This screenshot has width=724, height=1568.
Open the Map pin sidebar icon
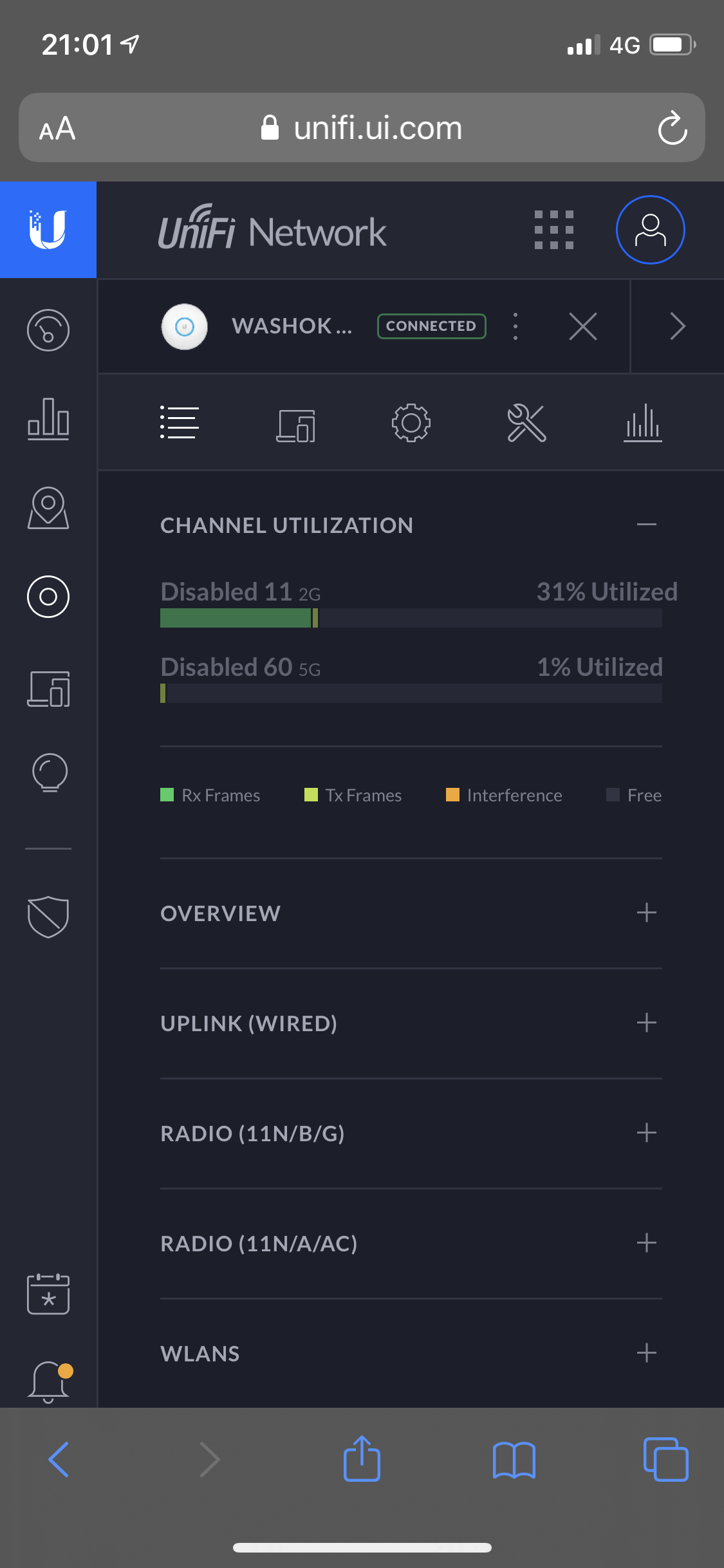coord(48,508)
